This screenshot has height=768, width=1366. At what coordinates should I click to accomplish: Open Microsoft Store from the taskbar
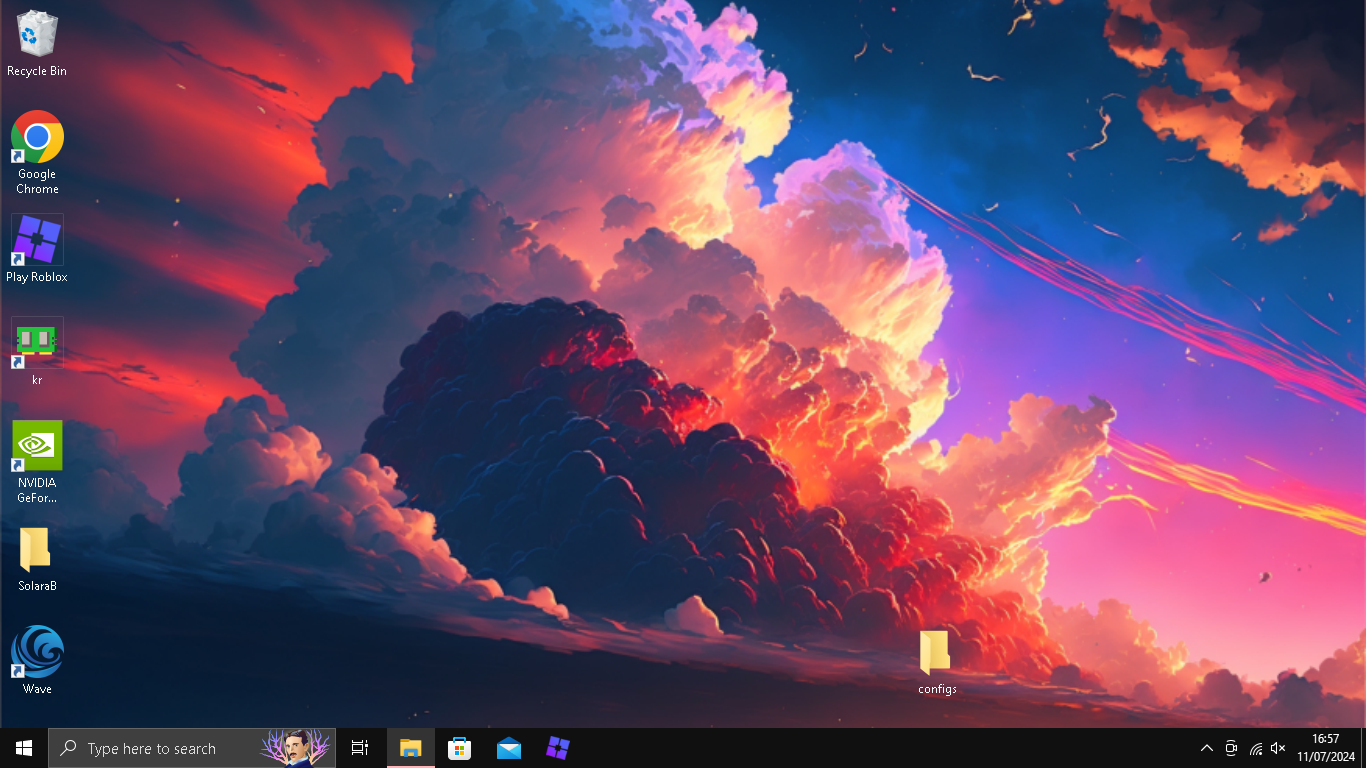[460, 748]
